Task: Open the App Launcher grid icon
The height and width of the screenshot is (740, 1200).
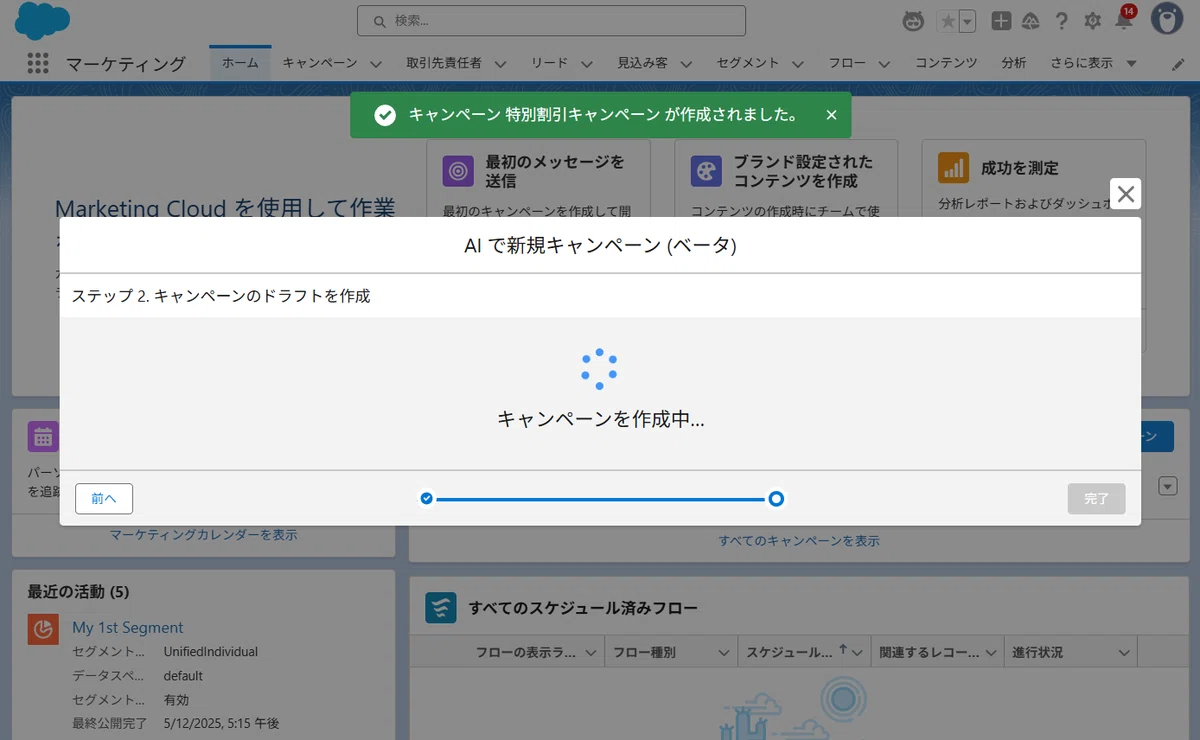Action: click(38, 63)
